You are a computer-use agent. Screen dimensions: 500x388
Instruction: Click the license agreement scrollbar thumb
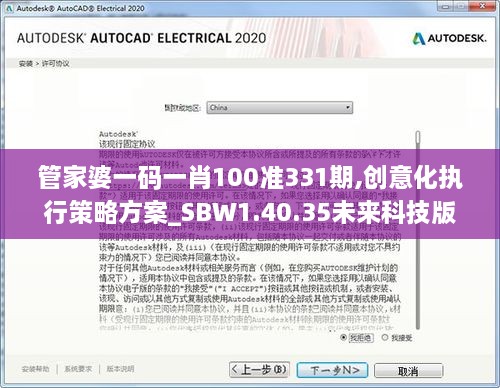point(418,138)
